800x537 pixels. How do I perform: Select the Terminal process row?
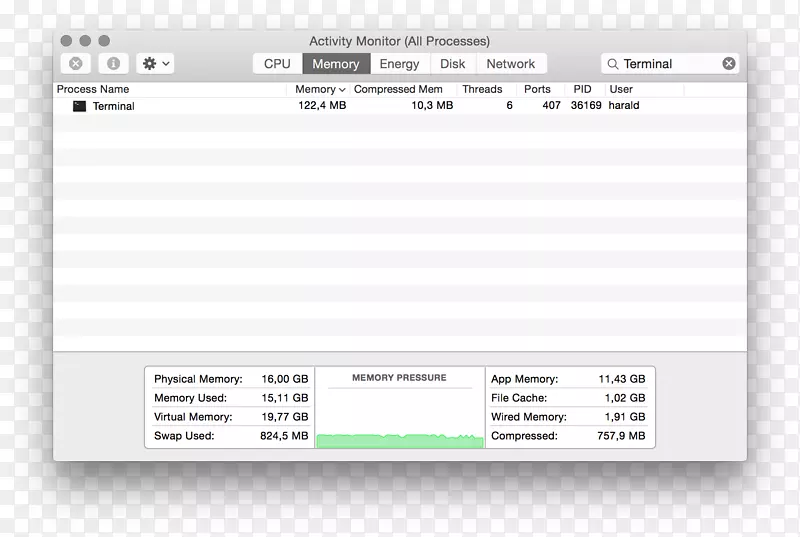pyautogui.click(x=400, y=106)
